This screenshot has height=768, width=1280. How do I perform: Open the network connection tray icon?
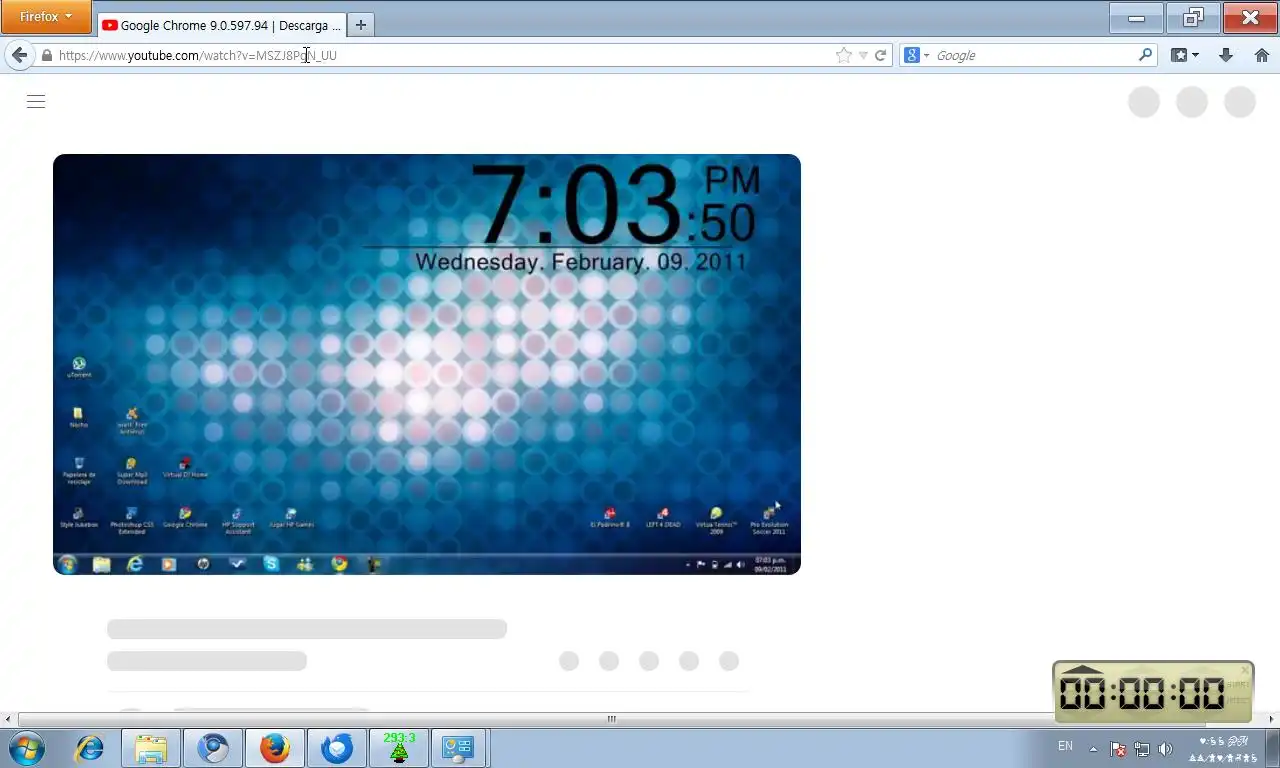tap(1142, 749)
